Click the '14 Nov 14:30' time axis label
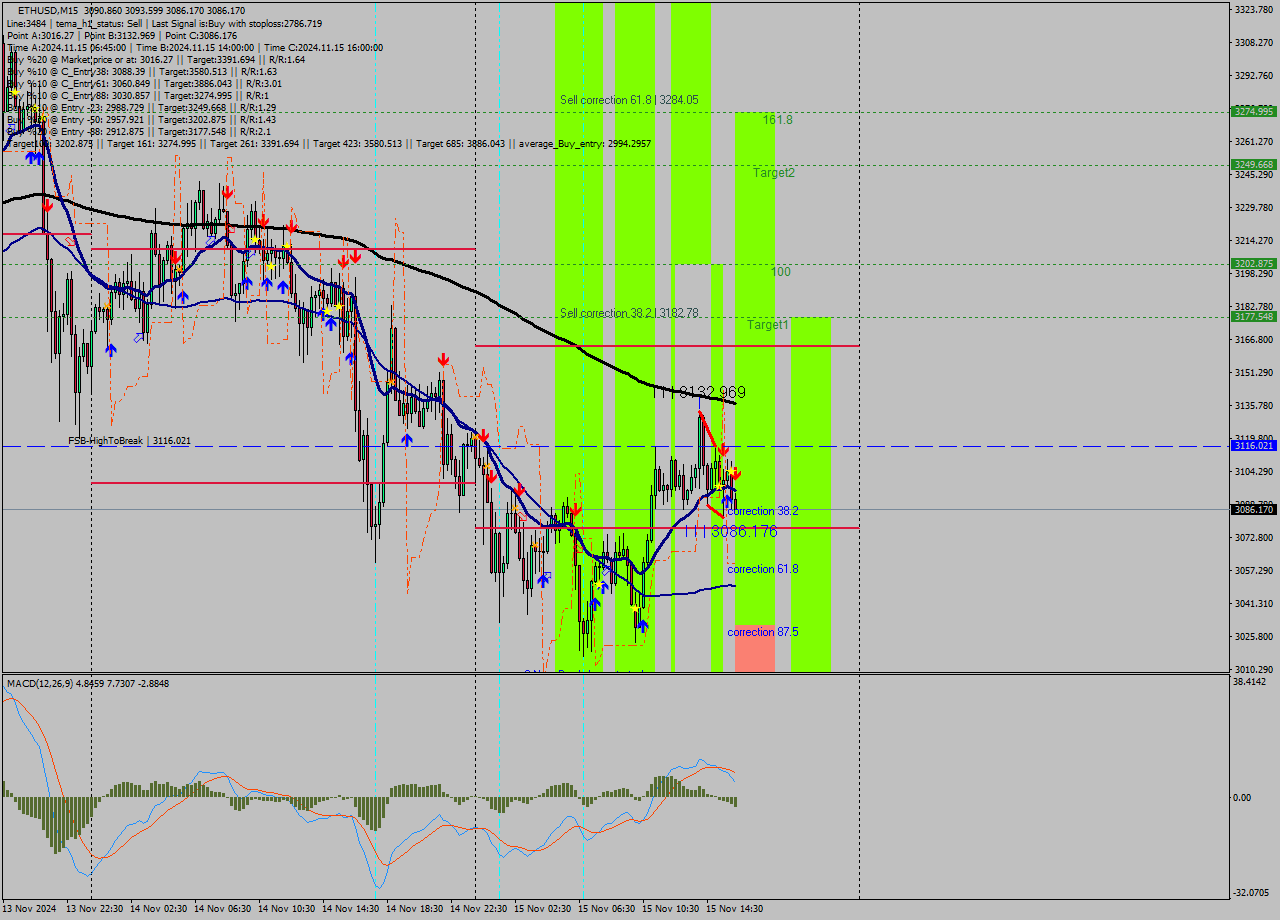Viewport: 1280px width, 920px height. point(351,909)
